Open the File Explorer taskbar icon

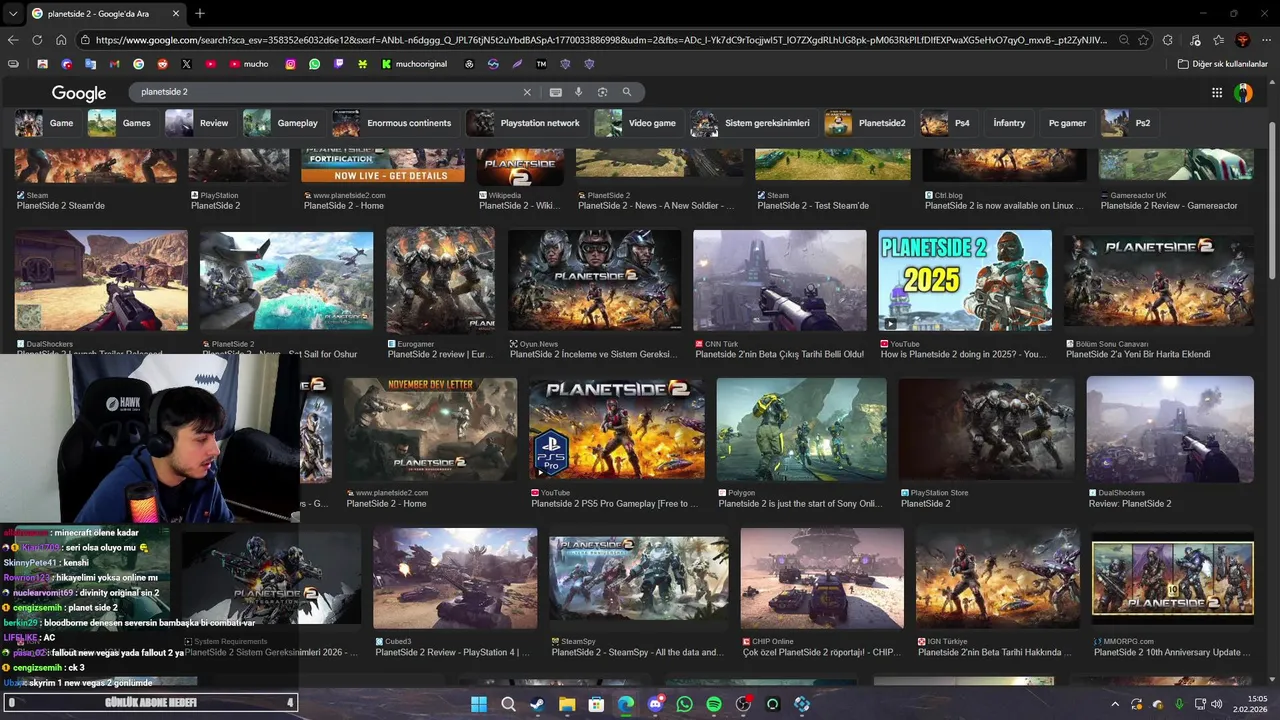[567, 704]
